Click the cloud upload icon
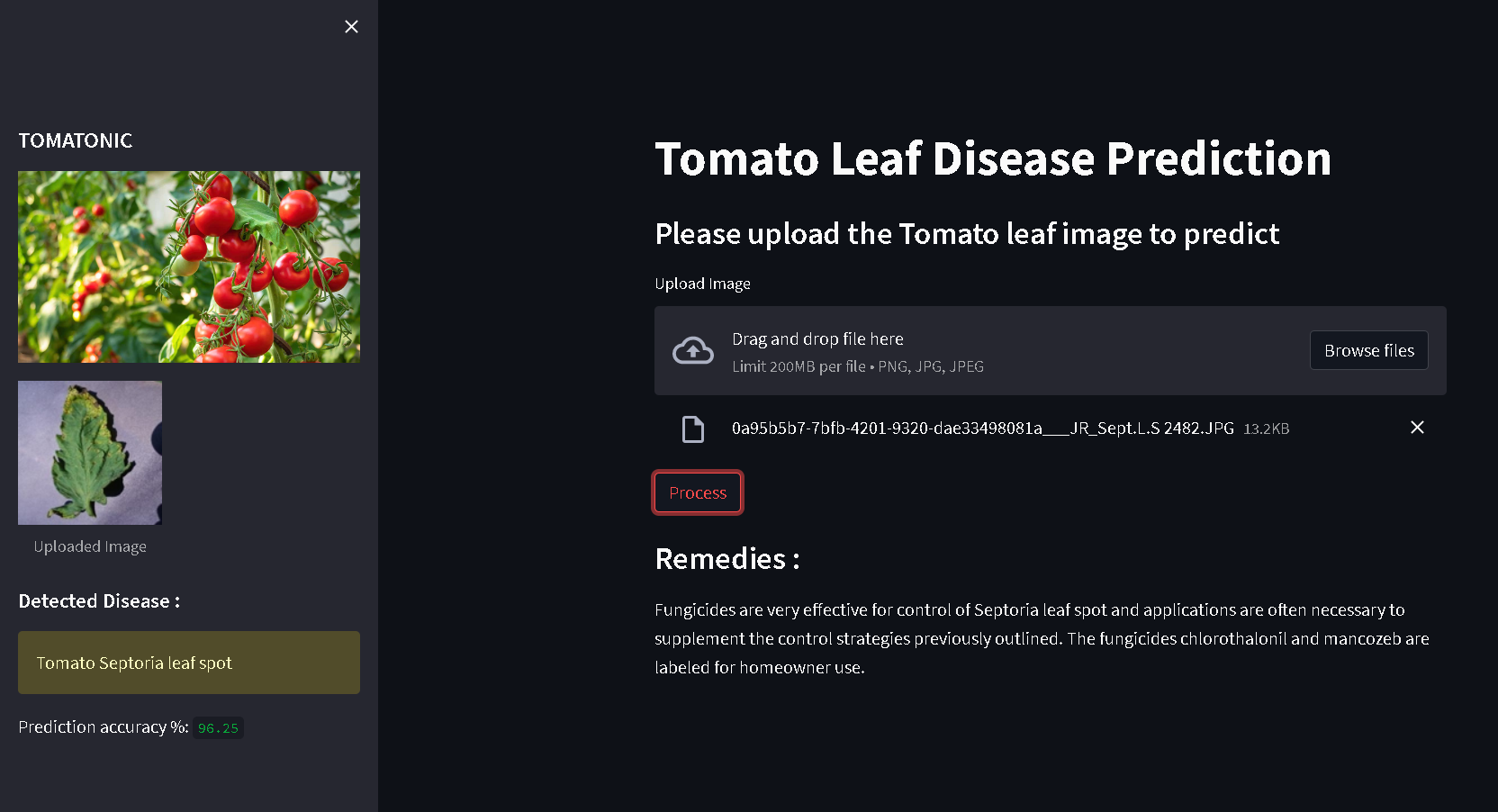Screen dimensions: 1498x812 click(x=692, y=350)
